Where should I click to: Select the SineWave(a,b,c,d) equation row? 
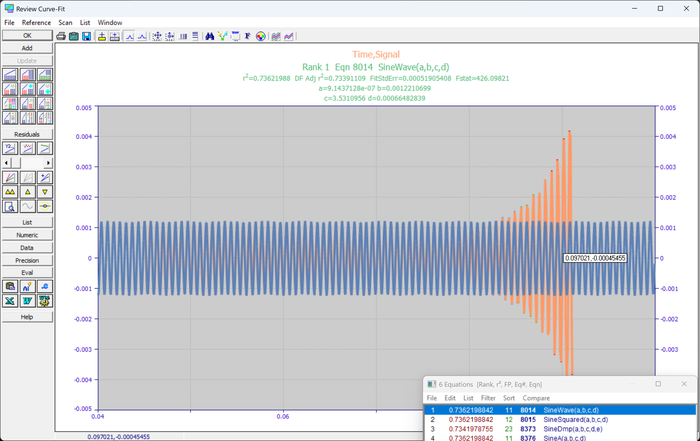click(560, 410)
